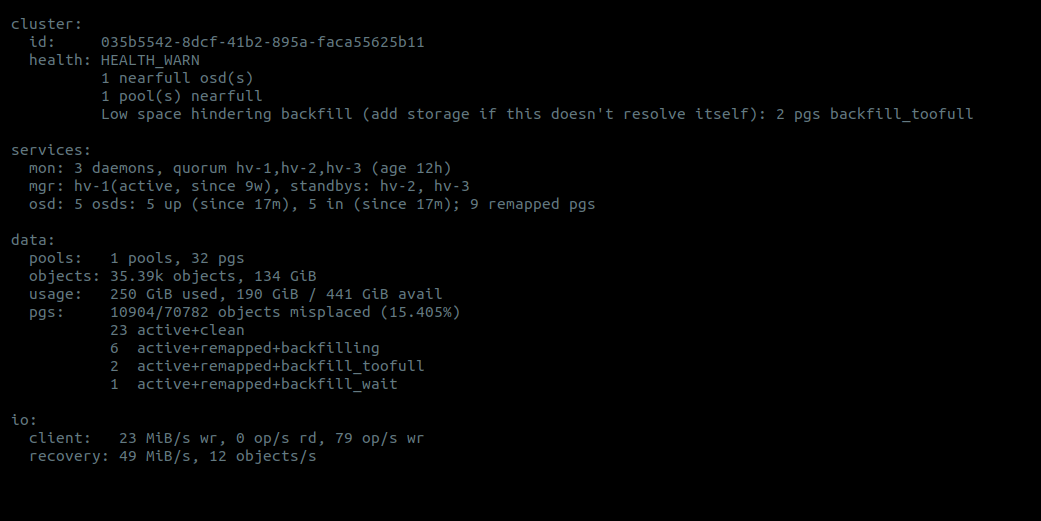The height and width of the screenshot is (521, 1041).
Task: Click the '1 pool(s) nearfull' warning line
Action: (181, 96)
